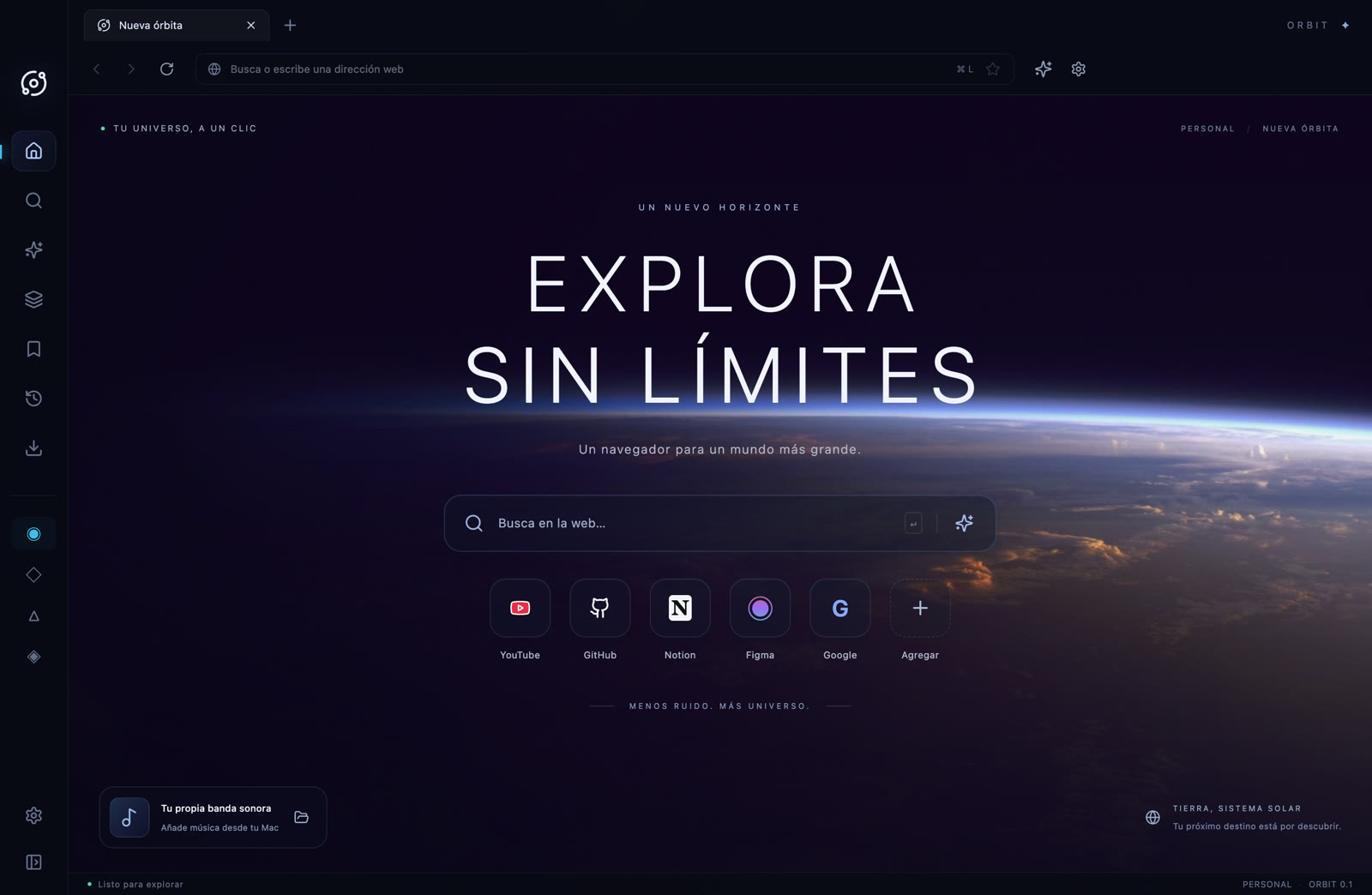Select the outlined diamond space in the sidebar
Viewport: 1372px width, 895px height.
tap(33, 575)
